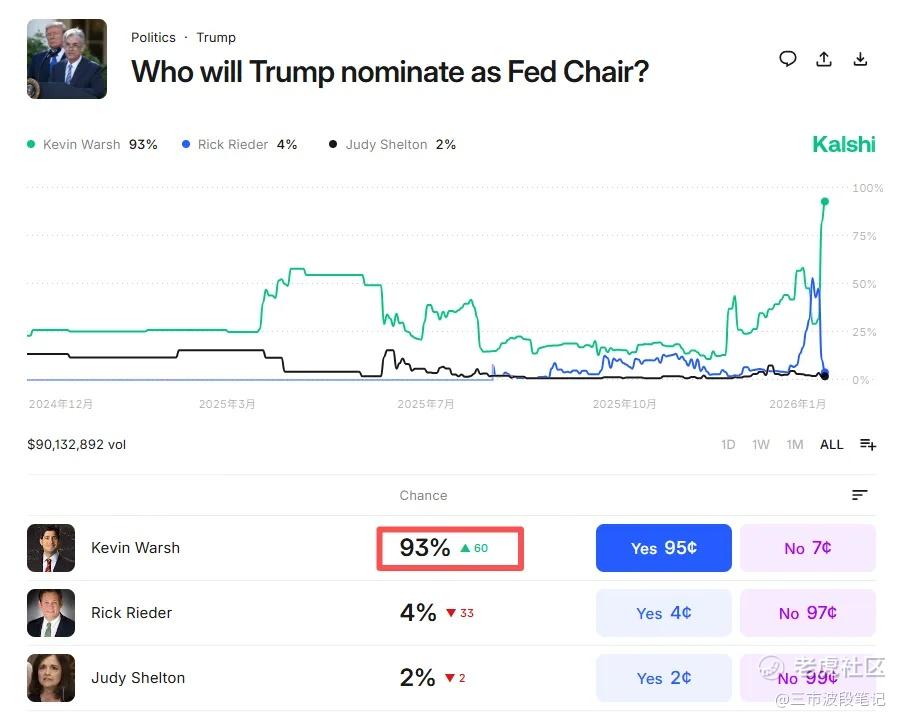
Task: Switch chart to 1M range
Action: click(x=794, y=445)
